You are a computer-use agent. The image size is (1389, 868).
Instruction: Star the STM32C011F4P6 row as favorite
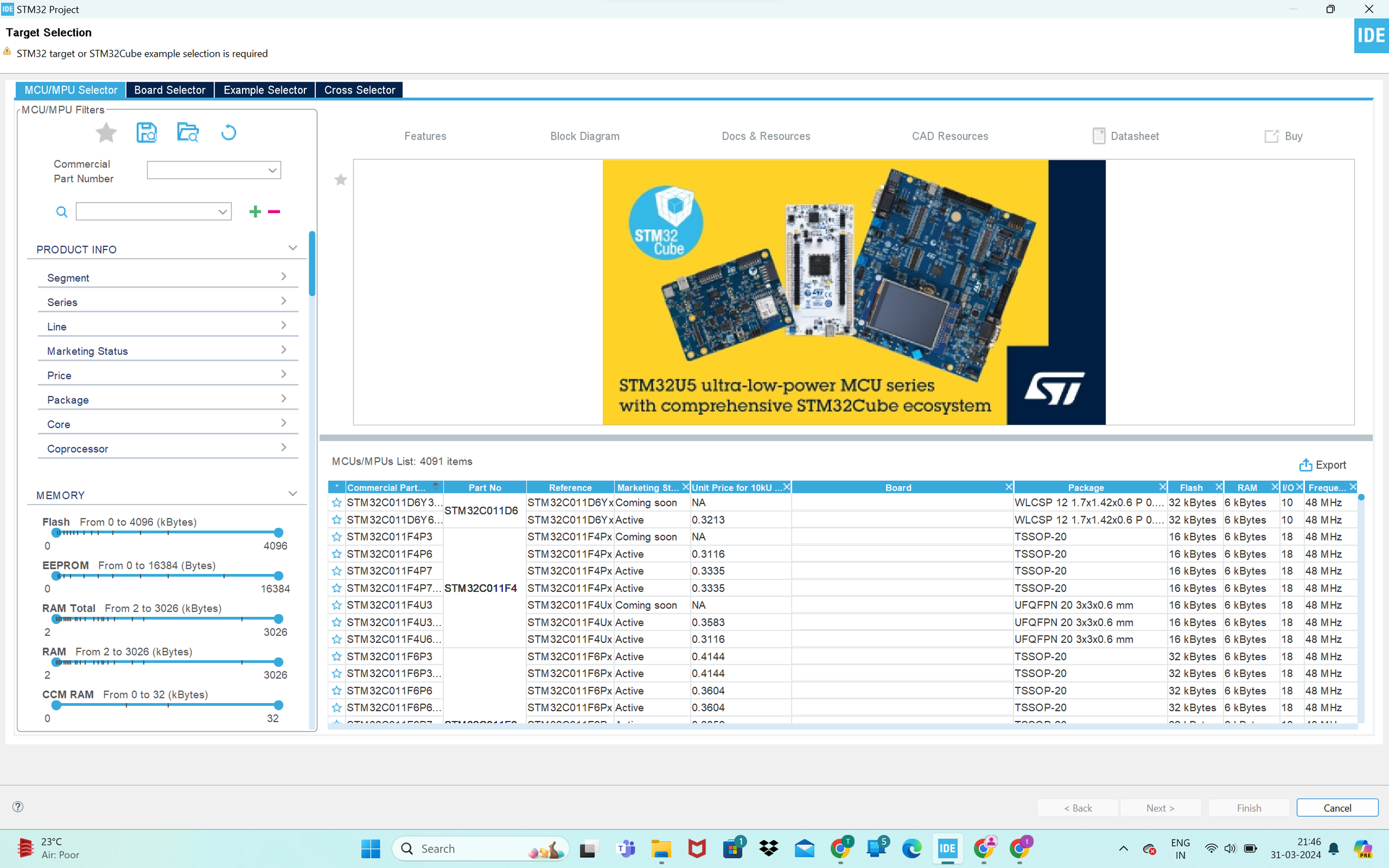(337, 554)
